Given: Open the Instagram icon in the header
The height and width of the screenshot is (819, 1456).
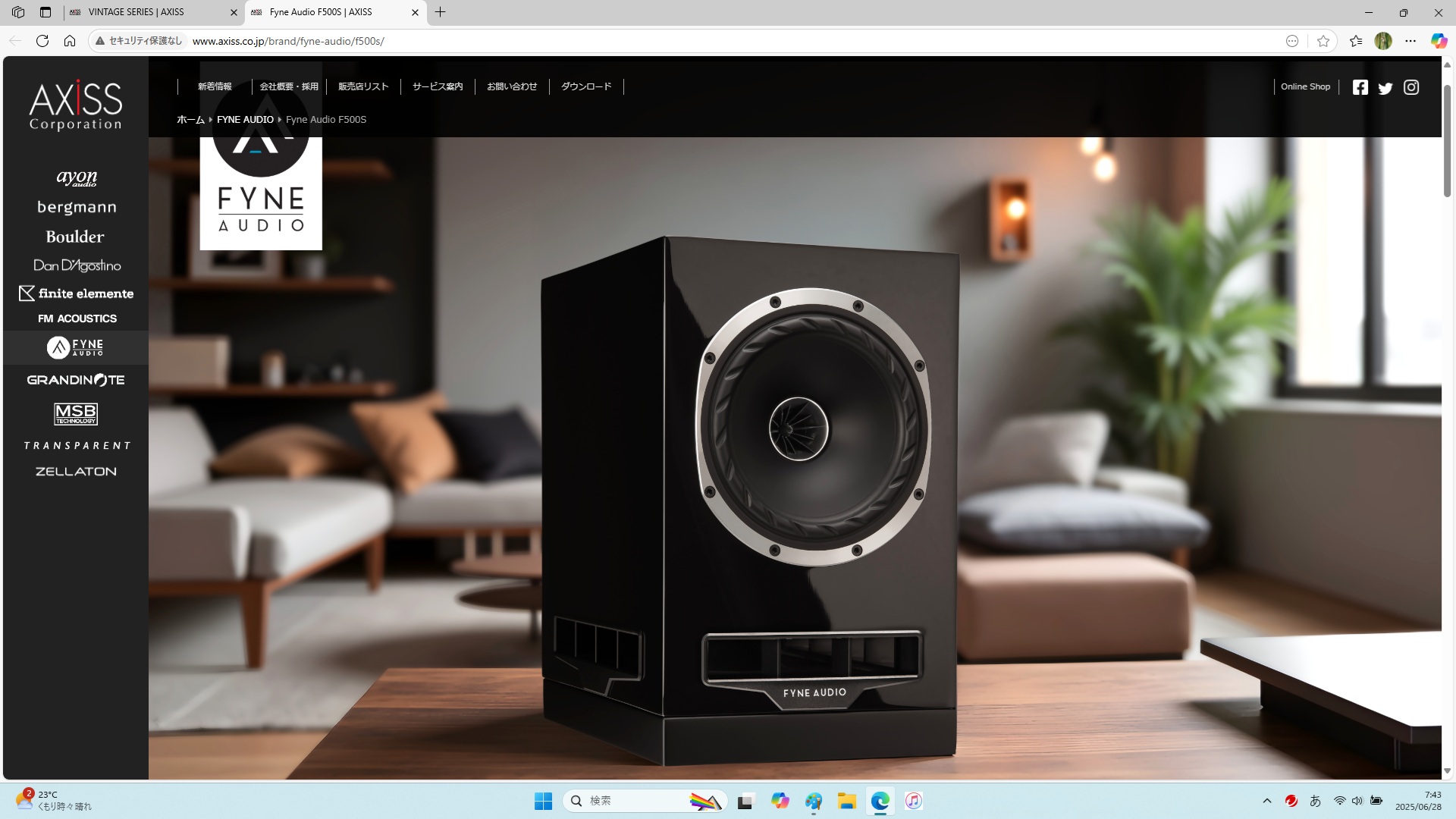Looking at the screenshot, I should coord(1411,87).
